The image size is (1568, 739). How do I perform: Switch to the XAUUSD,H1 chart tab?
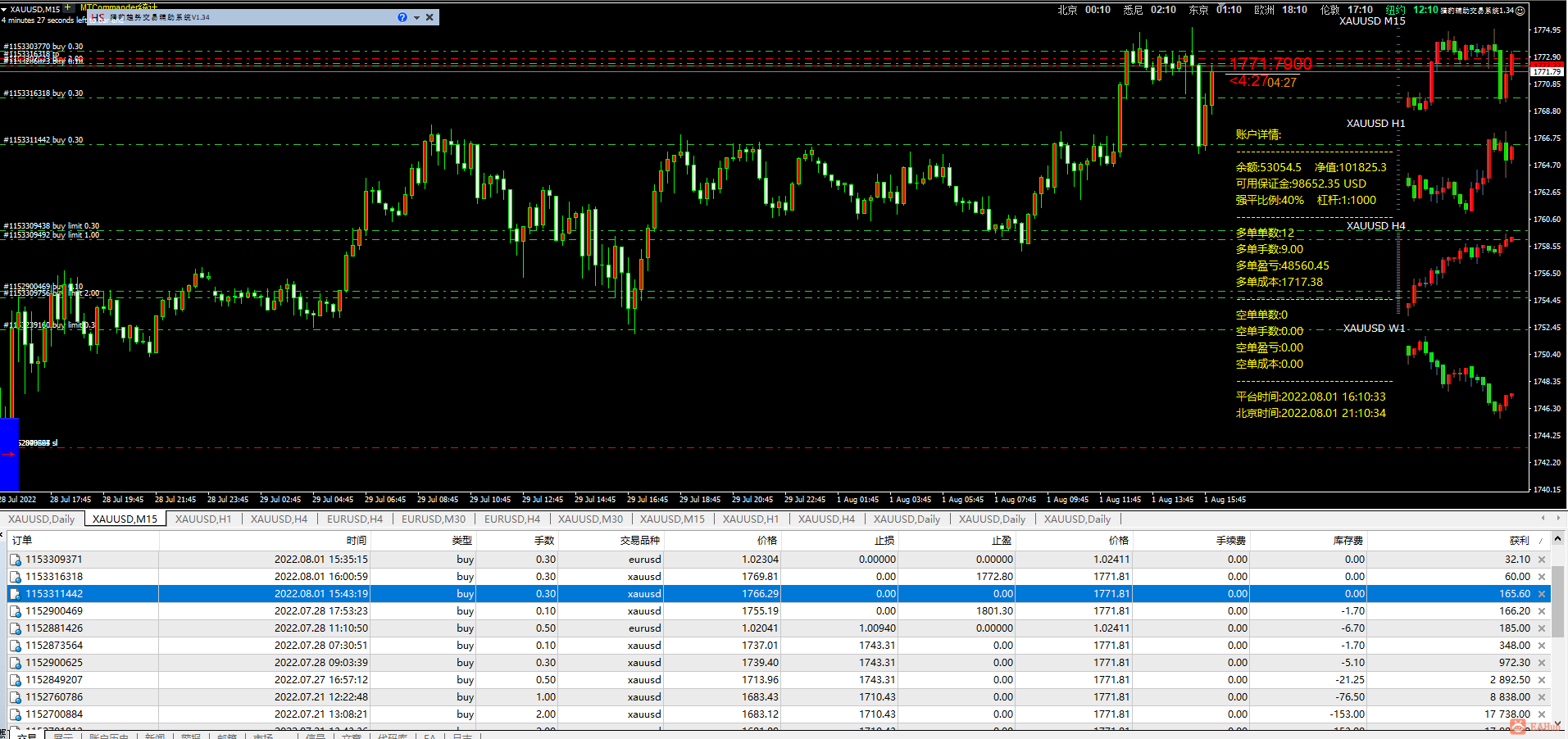point(202,519)
